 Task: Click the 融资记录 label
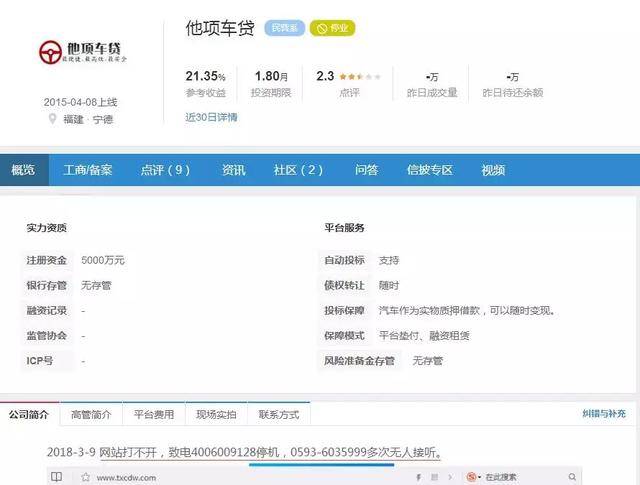pos(47,311)
